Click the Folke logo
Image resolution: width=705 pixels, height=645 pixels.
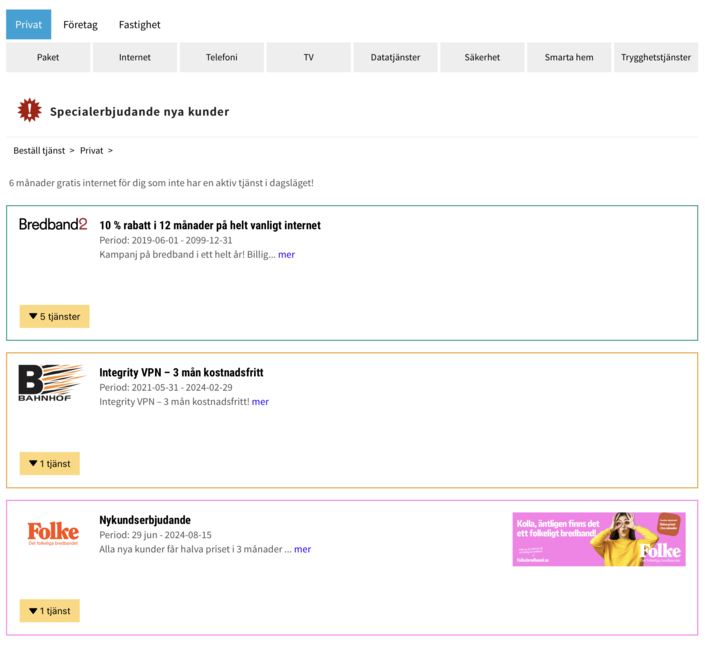coord(53,532)
